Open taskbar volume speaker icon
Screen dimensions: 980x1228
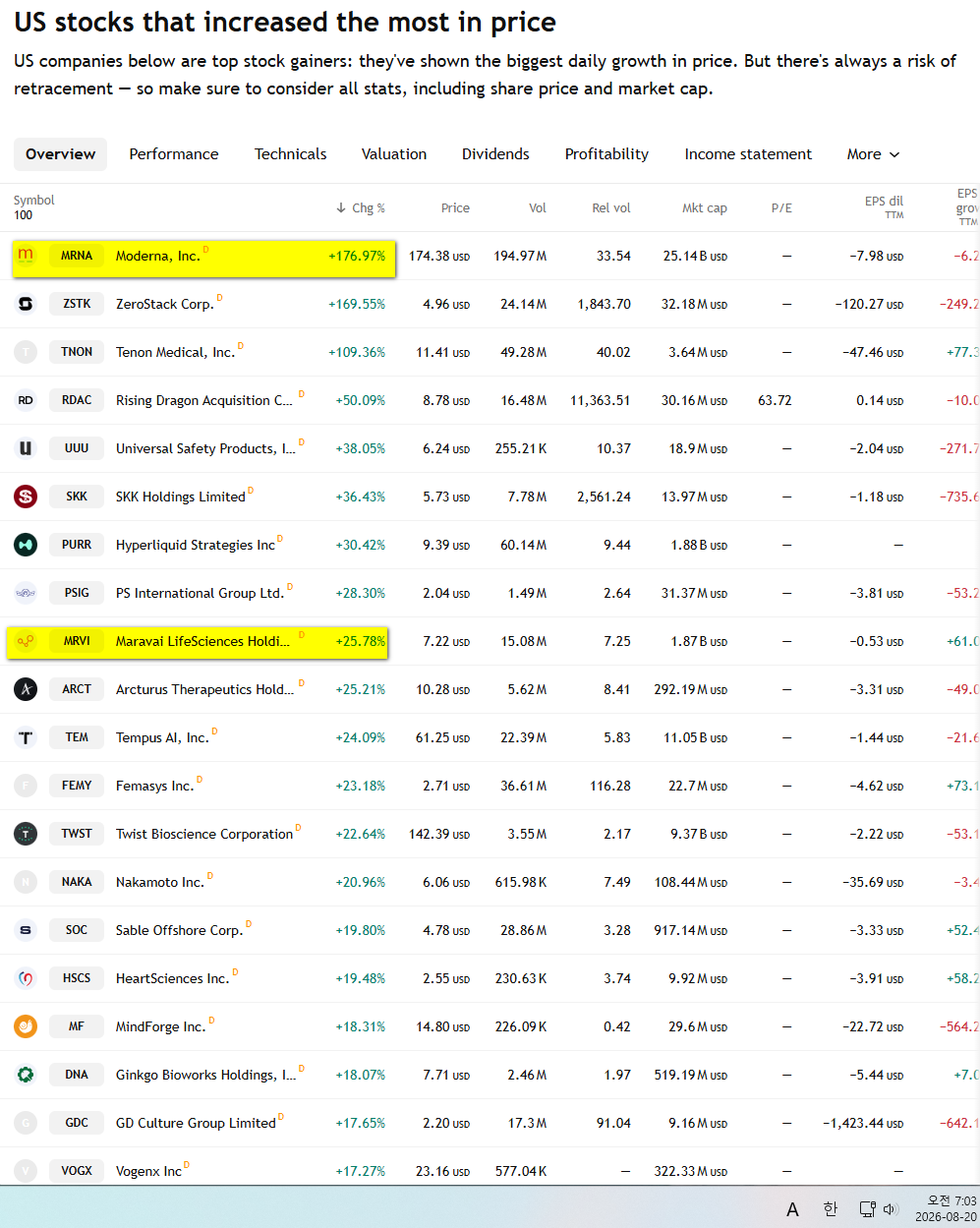pyautogui.click(x=891, y=1209)
